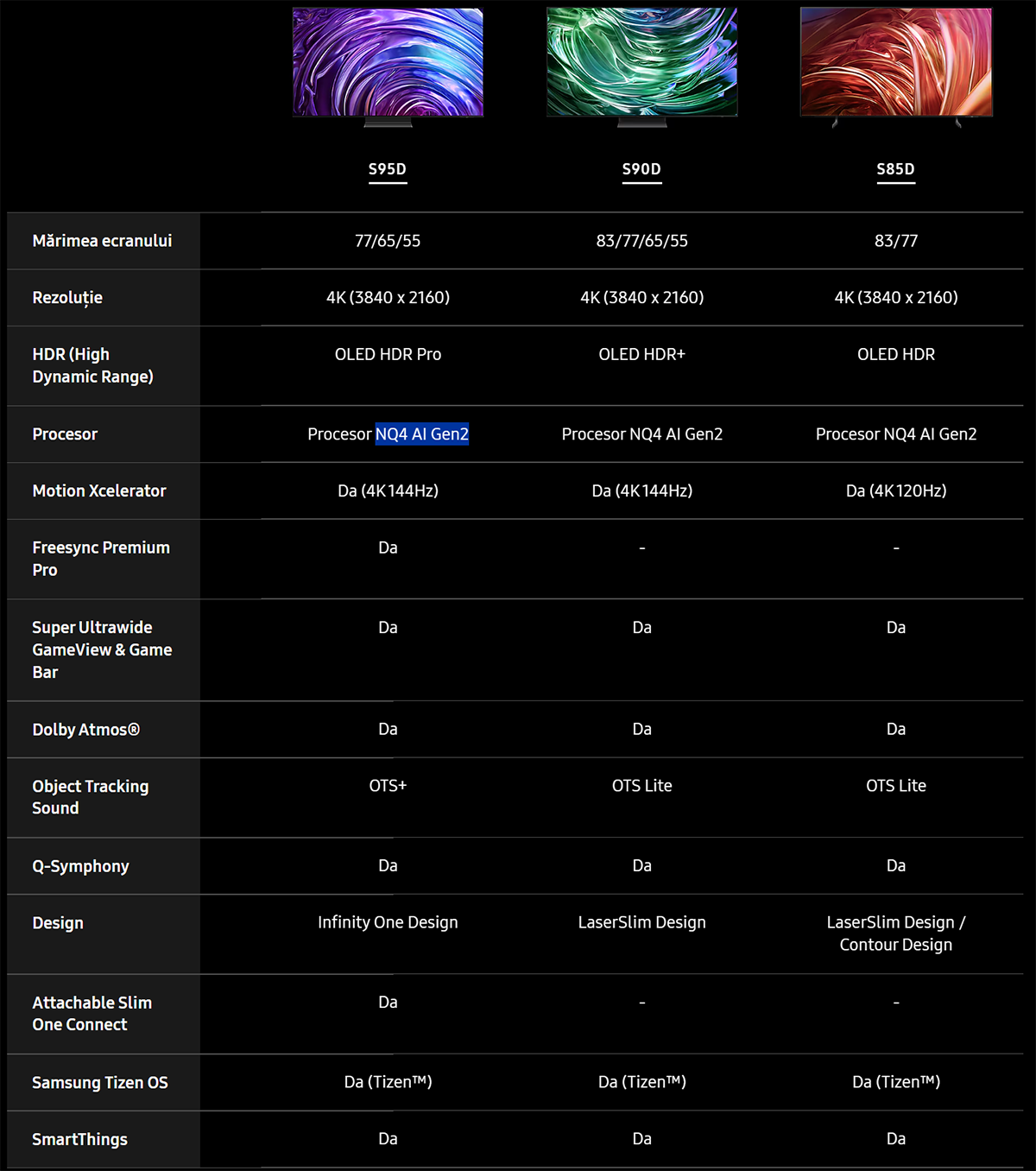Click the SmartThings row label
Image resolution: width=1036 pixels, height=1171 pixels.
[79, 1140]
